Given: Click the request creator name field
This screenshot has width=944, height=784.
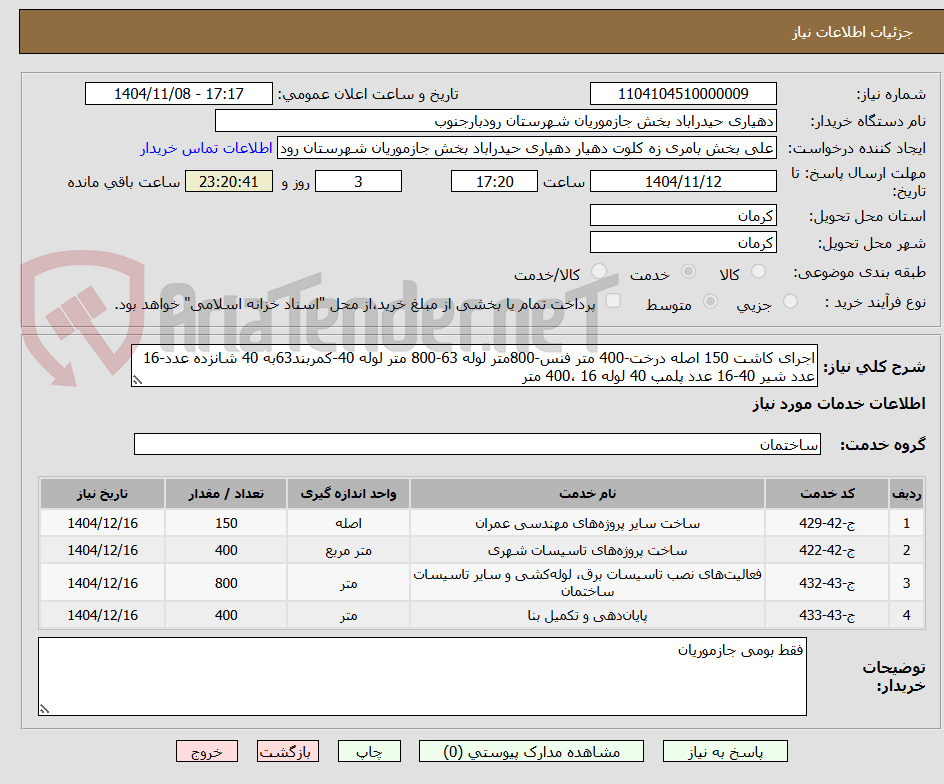Looking at the screenshot, I should tap(527, 148).
